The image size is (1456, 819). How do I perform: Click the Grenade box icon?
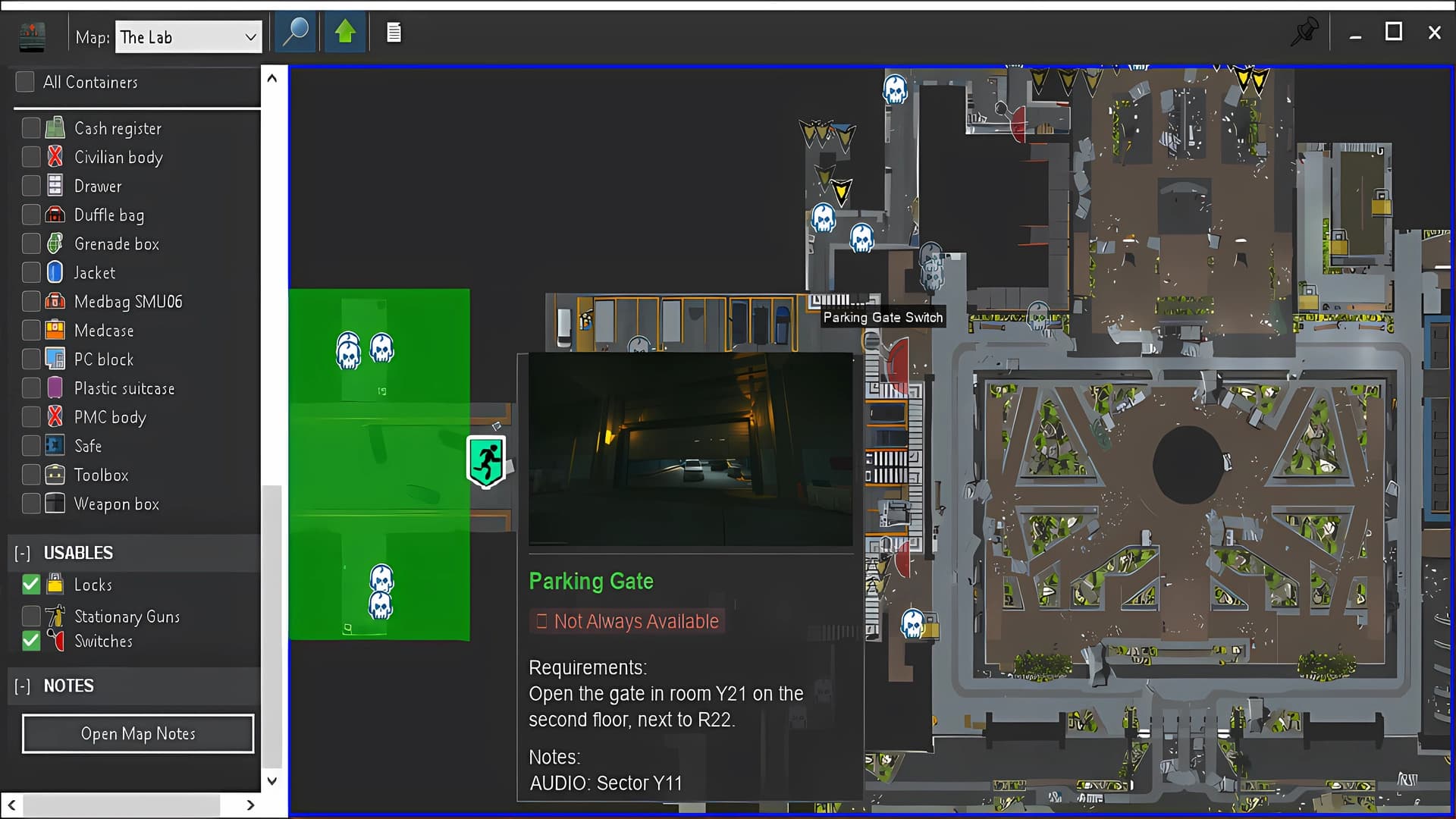click(55, 243)
